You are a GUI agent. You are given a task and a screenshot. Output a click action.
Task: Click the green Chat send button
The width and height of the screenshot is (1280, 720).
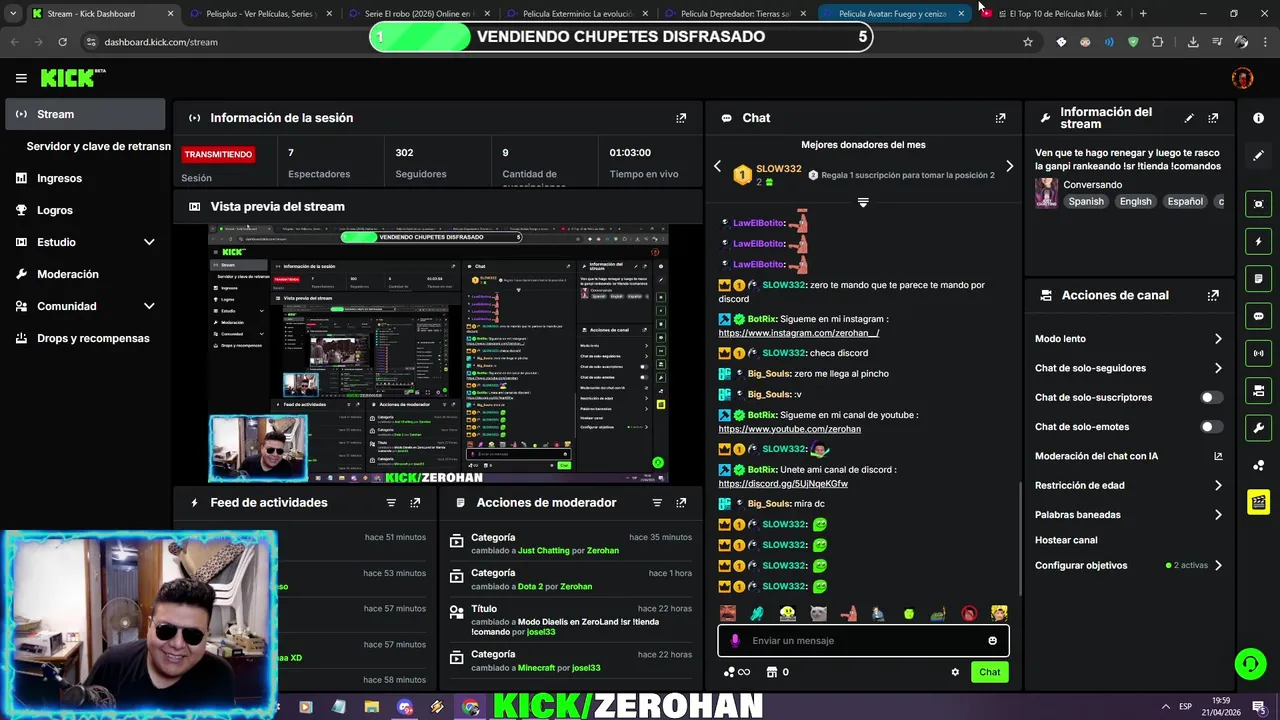pos(989,672)
